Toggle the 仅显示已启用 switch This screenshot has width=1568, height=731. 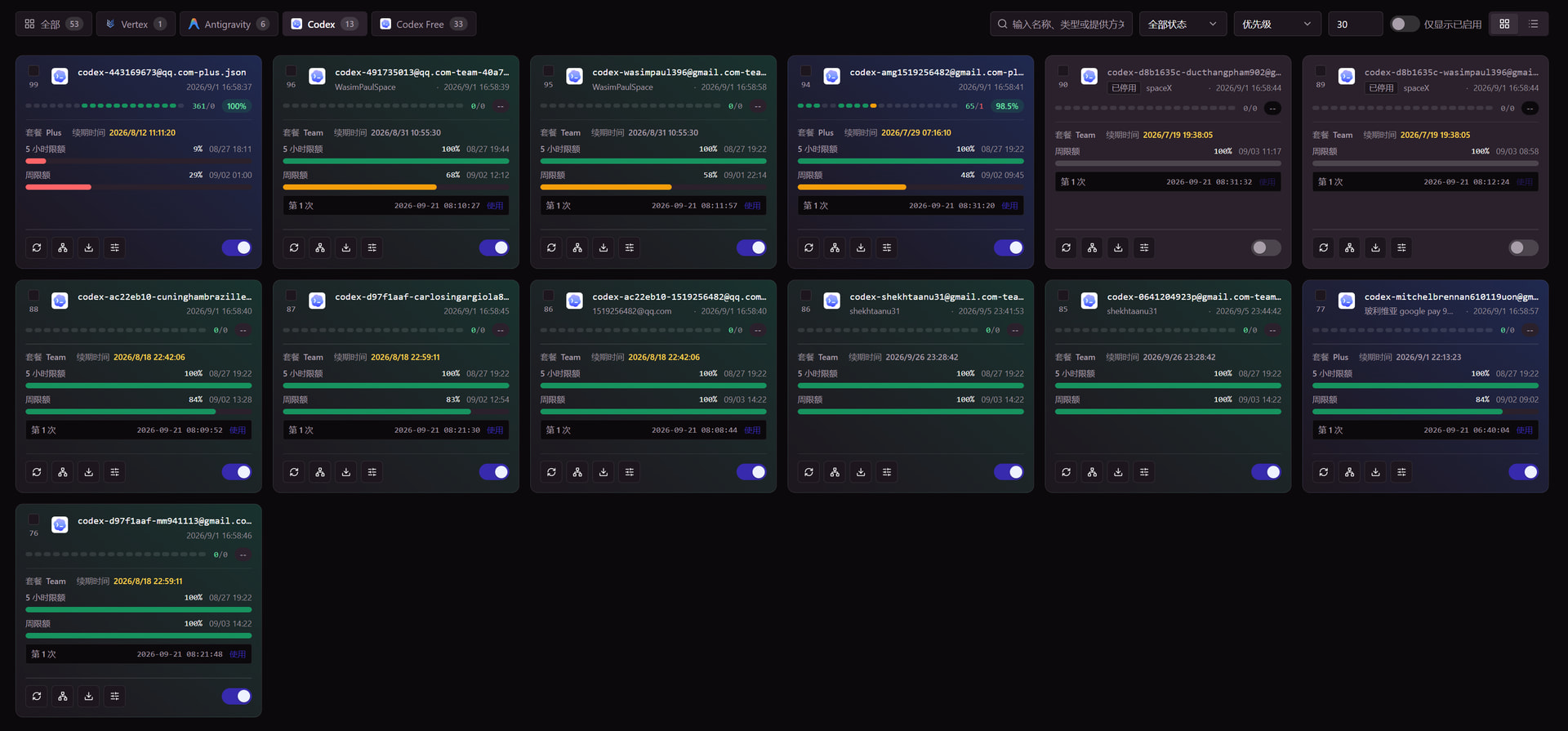1405,24
